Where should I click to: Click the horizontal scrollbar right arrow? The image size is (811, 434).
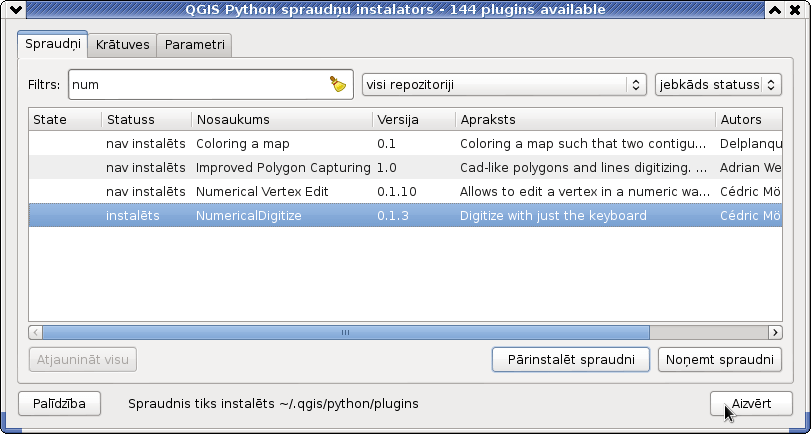tap(775, 332)
